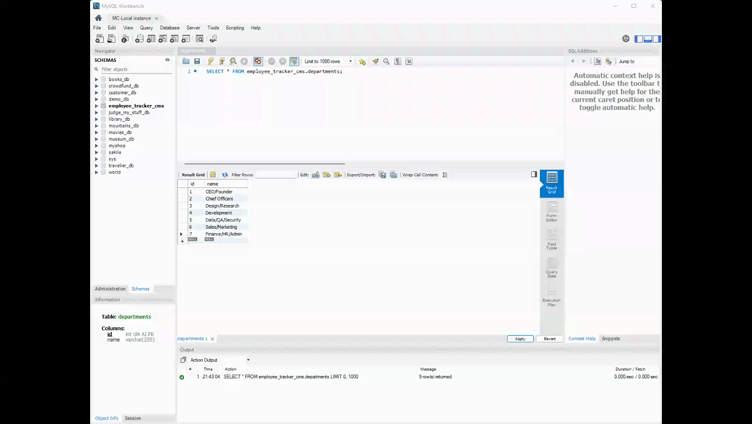Screen dimensions: 752x424
Task: Open the Database menu
Action: tap(170, 28)
